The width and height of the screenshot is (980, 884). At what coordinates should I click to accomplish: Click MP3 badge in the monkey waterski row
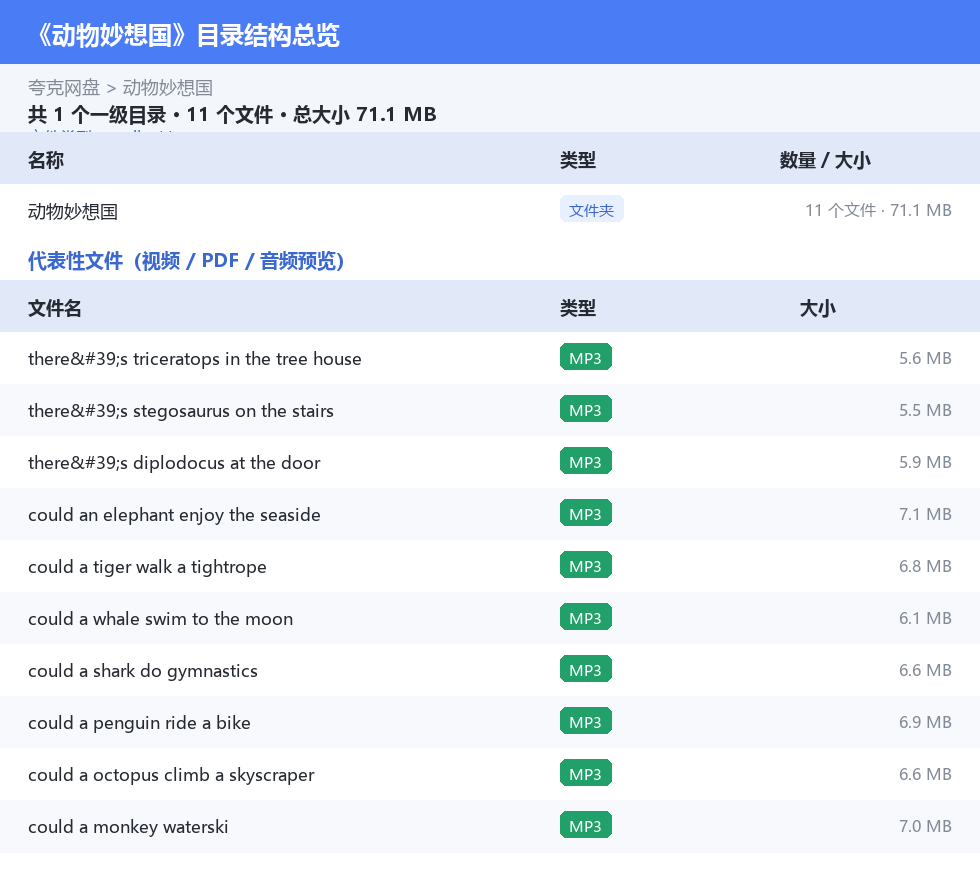point(586,825)
